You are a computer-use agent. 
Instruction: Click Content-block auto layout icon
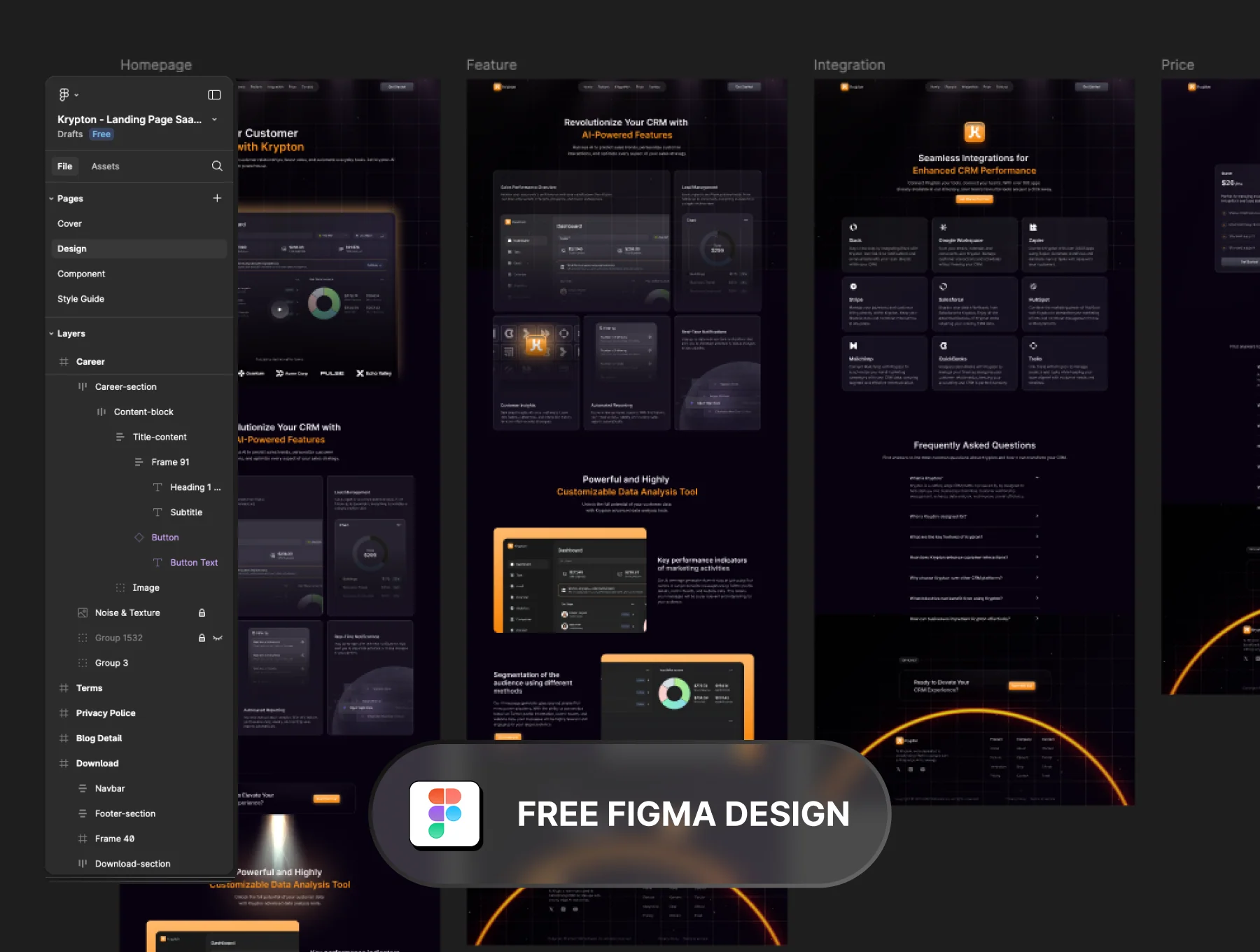(x=101, y=412)
